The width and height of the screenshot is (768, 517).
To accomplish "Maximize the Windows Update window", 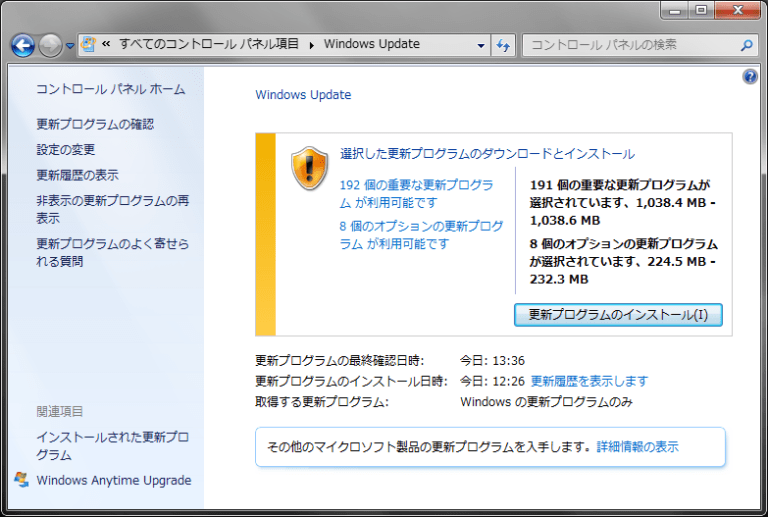I will 701,10.
